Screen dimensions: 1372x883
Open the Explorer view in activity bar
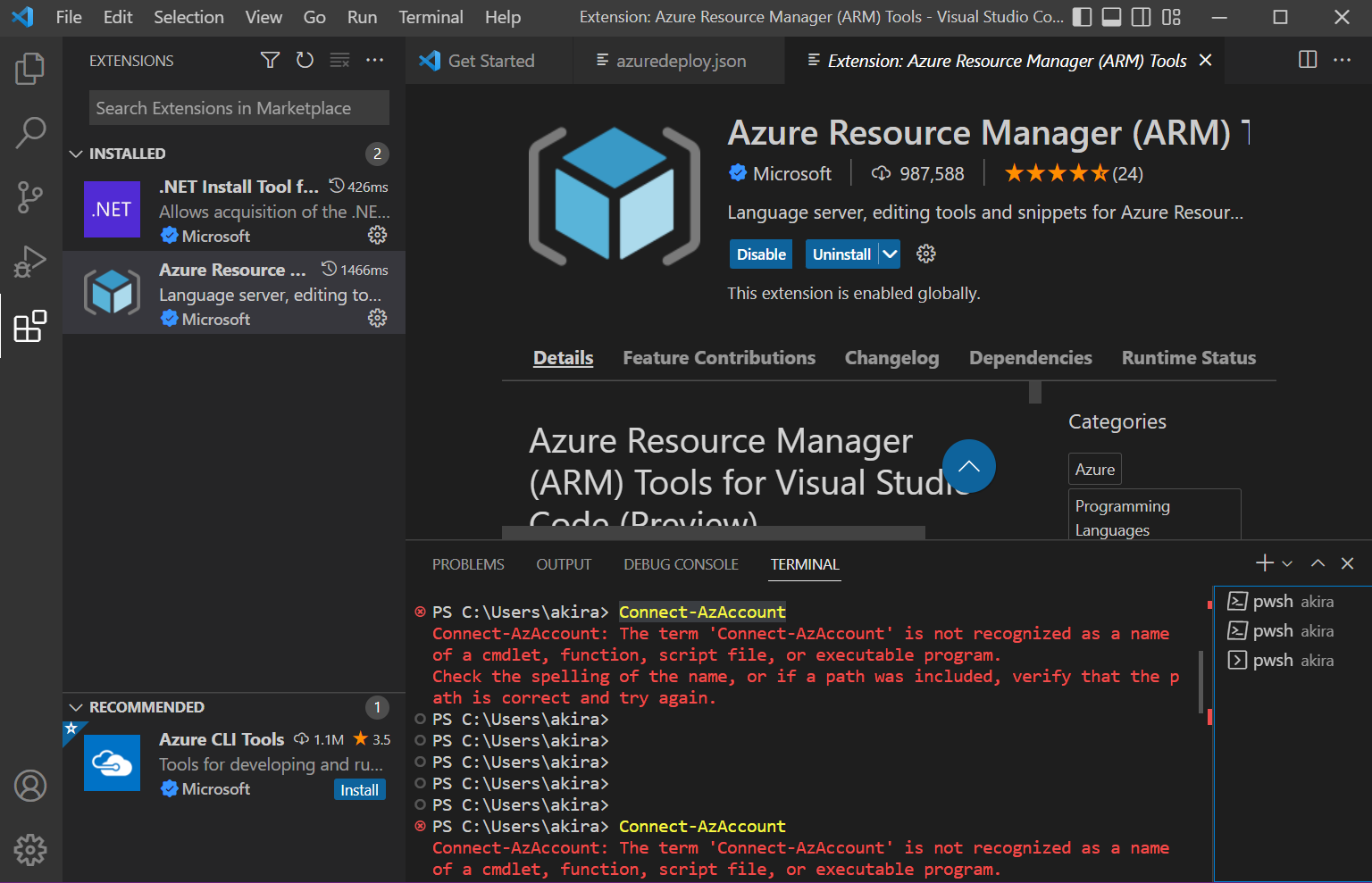[x=30, y=69]
